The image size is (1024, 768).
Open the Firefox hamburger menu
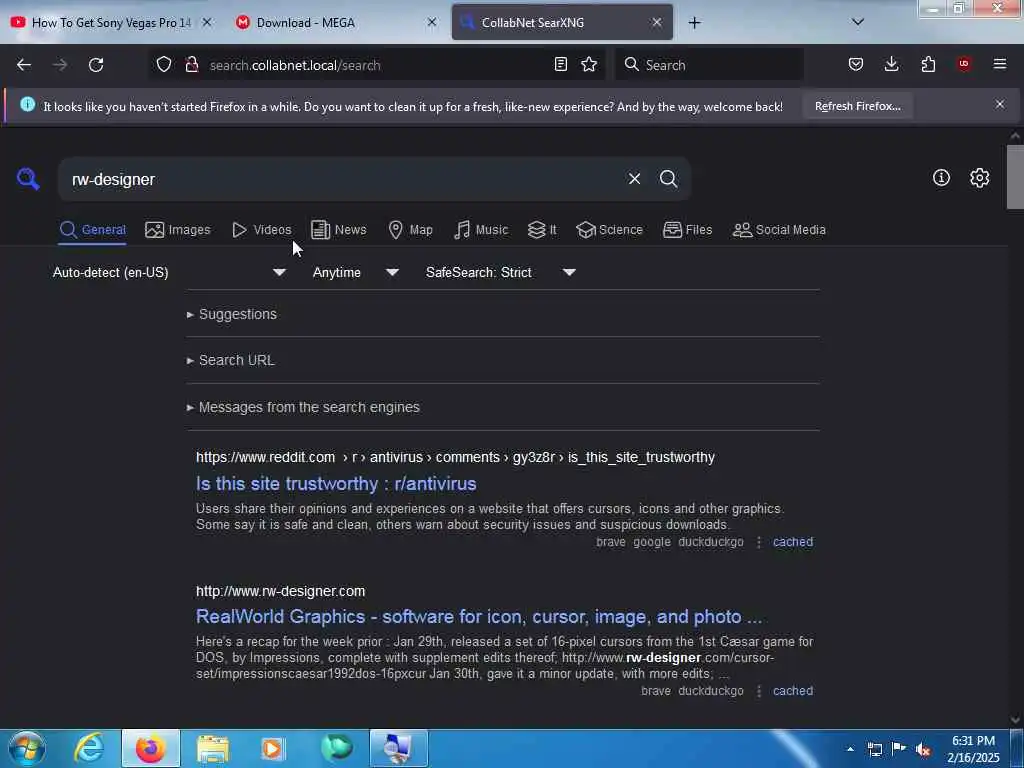point(1000,64)
